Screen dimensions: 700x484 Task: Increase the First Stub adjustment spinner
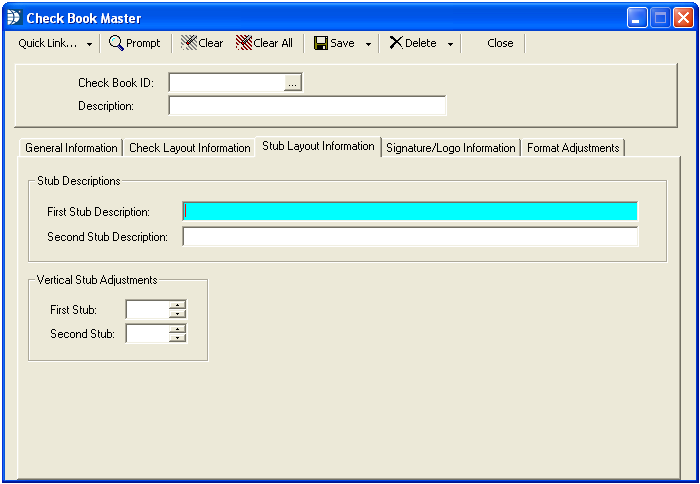pyautogui.click(x=177, y=305)
